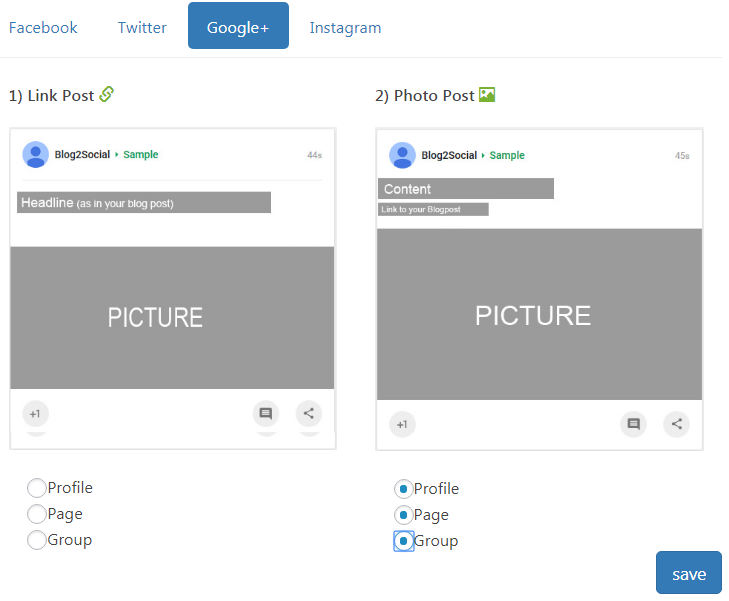The height and width of the screenshot is (601, 729).
Task: Select Profile radio under Link Post
Action: 37,488
